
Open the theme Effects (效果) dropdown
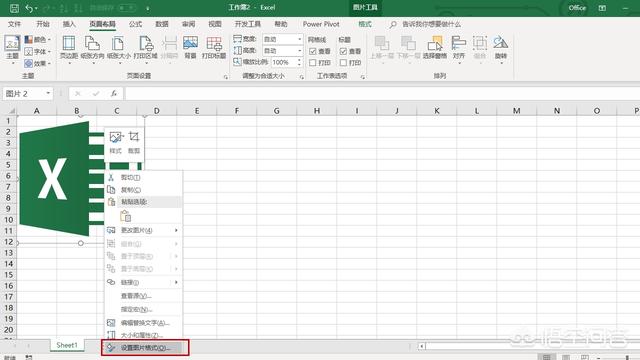(x=38, y=63)
